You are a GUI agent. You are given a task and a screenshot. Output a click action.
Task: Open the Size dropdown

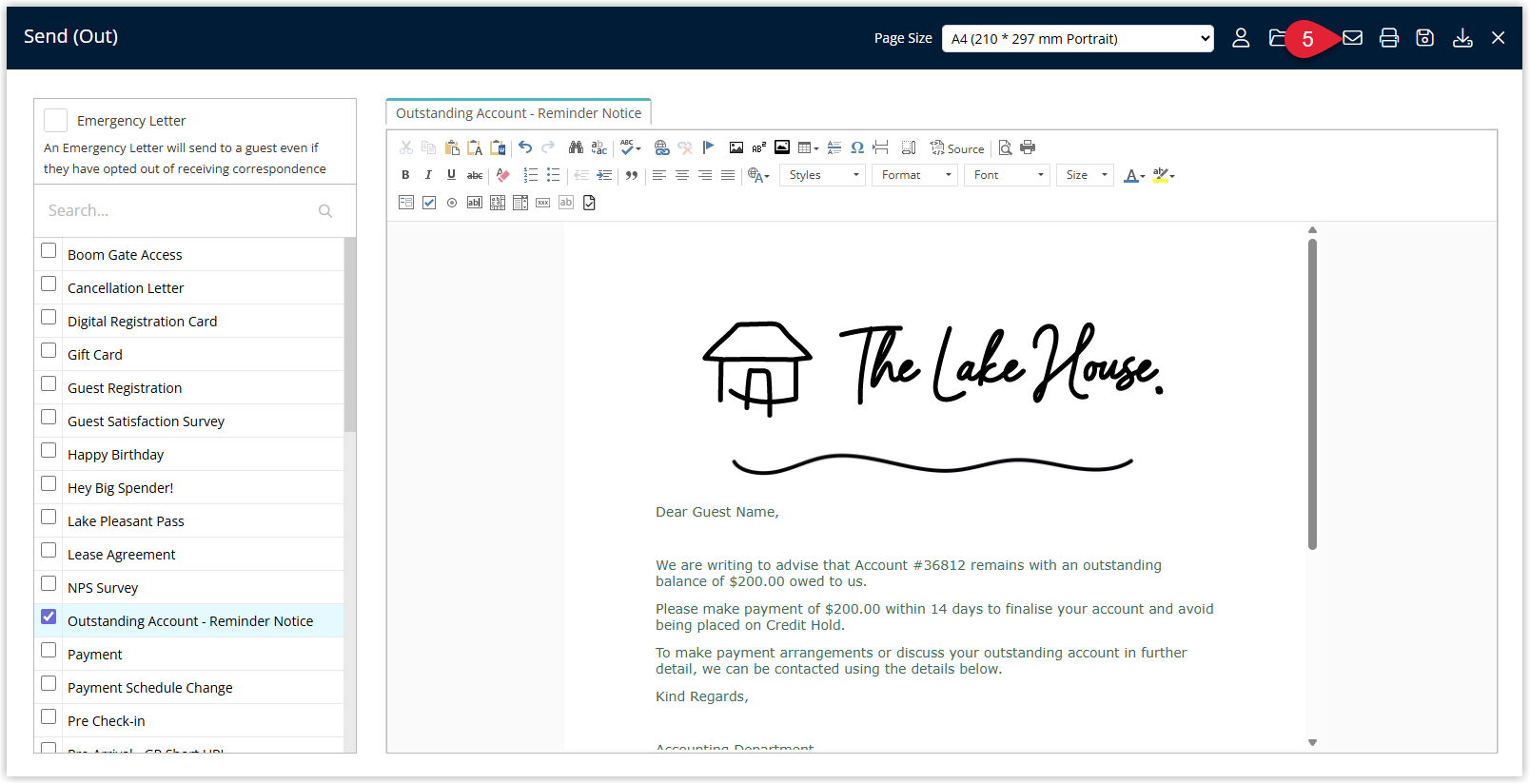click(1086, 175)
